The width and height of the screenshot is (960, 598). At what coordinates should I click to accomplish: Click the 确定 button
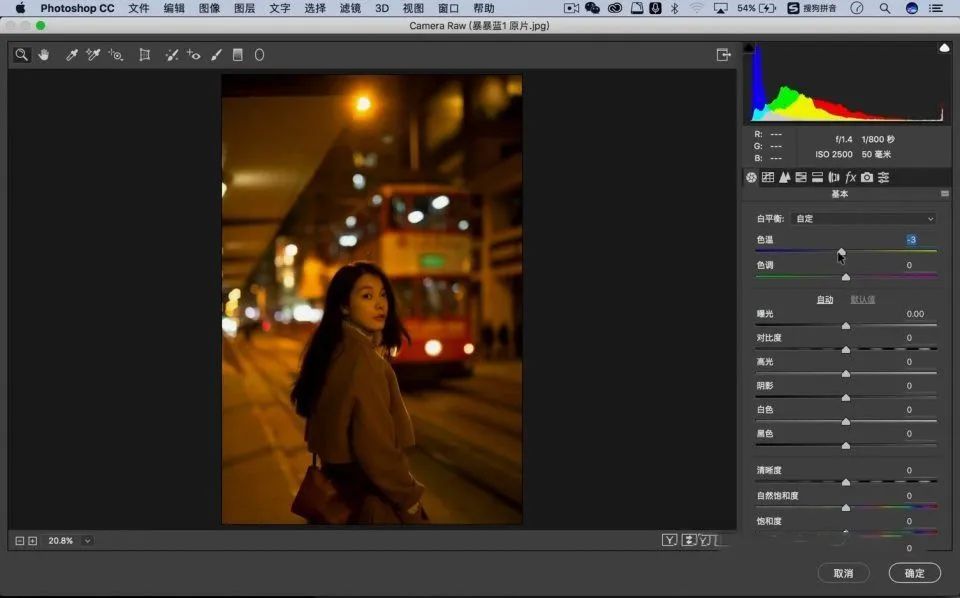point(914,573)
